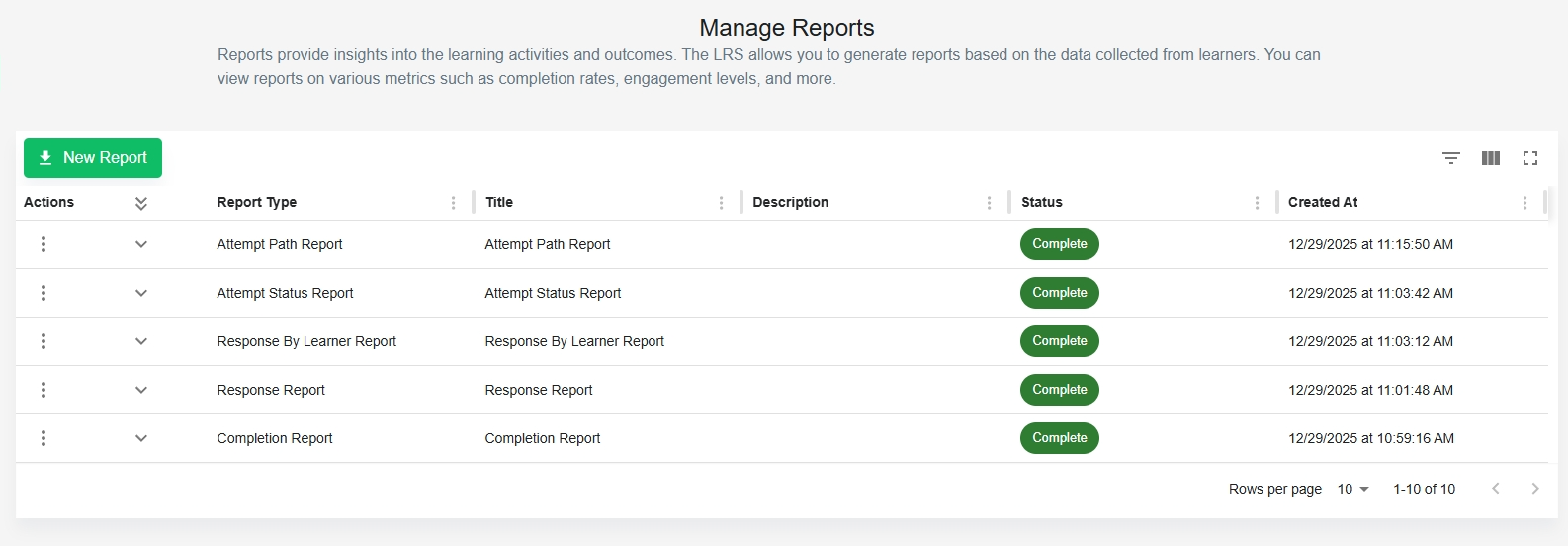Expand the Response Report row details
Image resolution: width=1568 pixels, height=546 pixels.
tap(141, 390)
